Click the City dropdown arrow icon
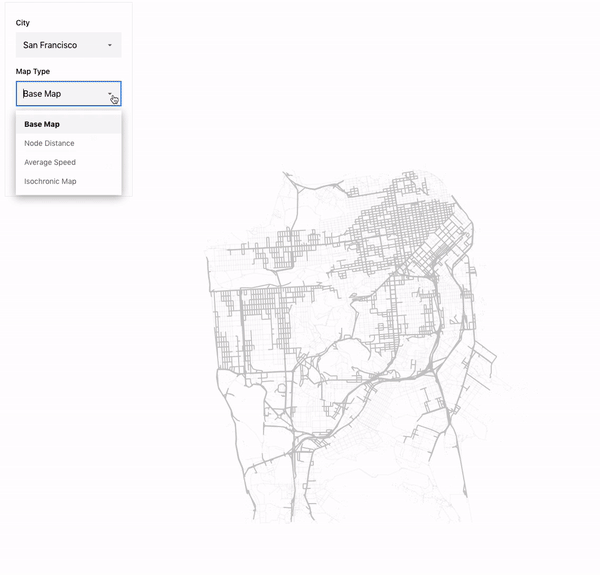Image resolution: width=600 pixels, height=575 pixels. (110, 45)
